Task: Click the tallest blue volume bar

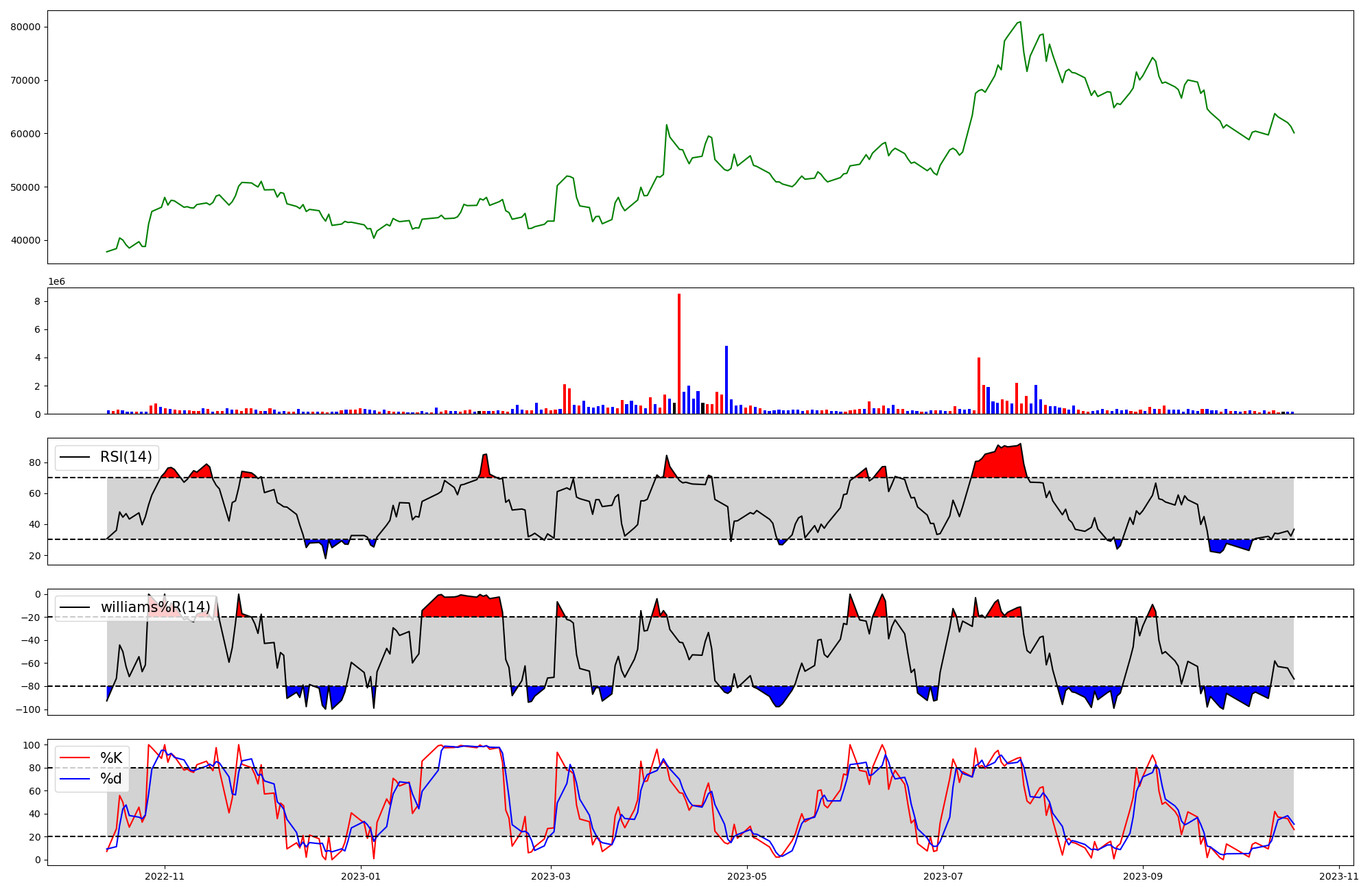Action: pos(726,381)
